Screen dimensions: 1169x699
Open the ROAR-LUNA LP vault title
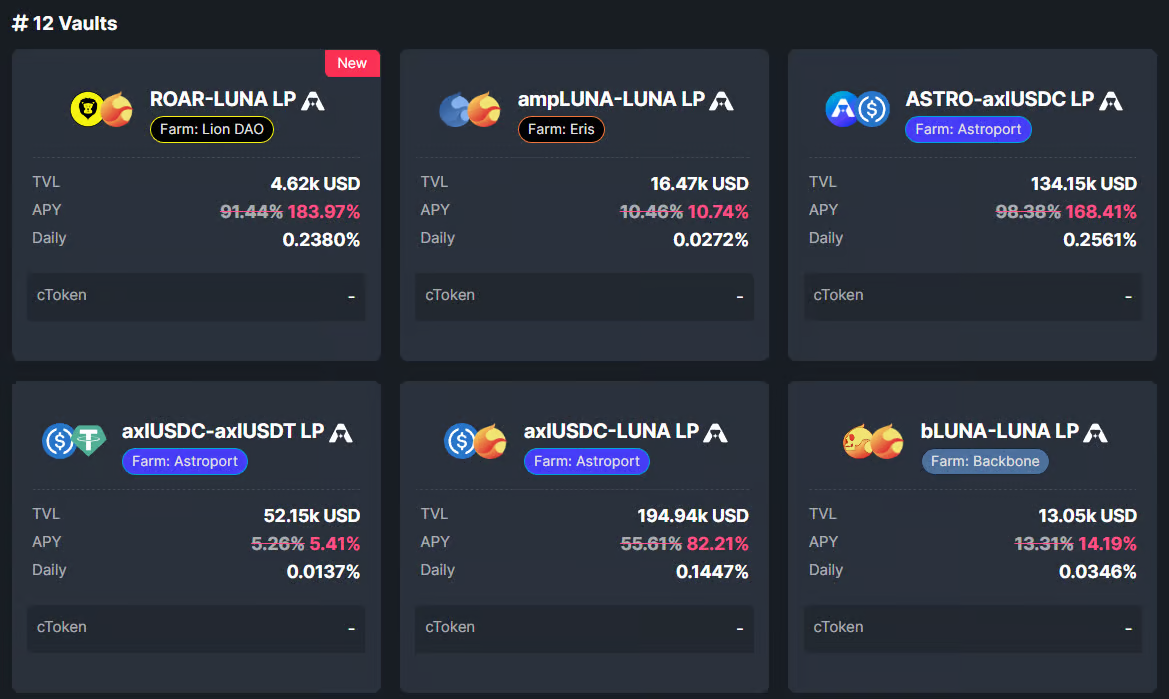(223, 99)
